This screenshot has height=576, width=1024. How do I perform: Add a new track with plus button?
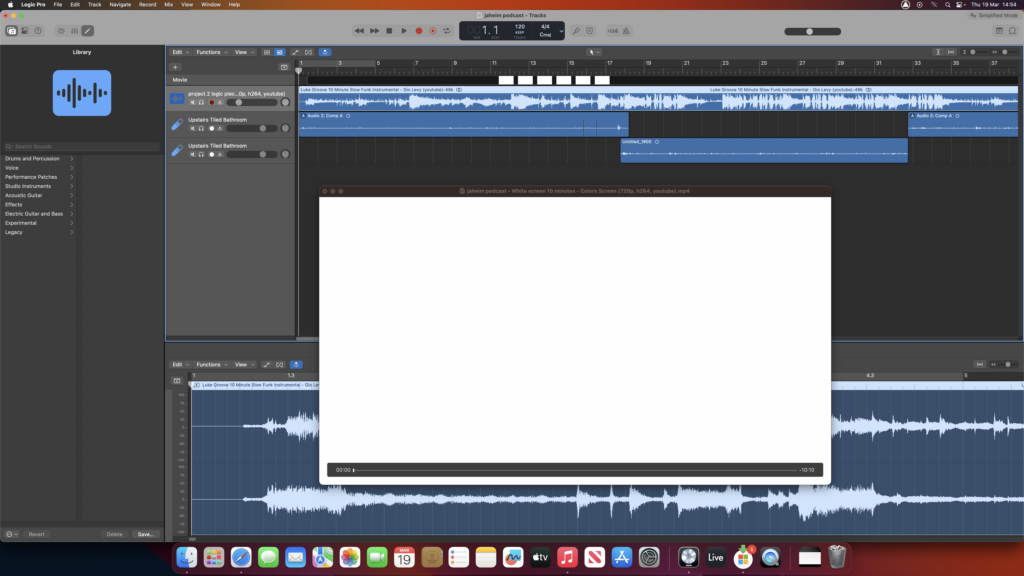point(176,67)
